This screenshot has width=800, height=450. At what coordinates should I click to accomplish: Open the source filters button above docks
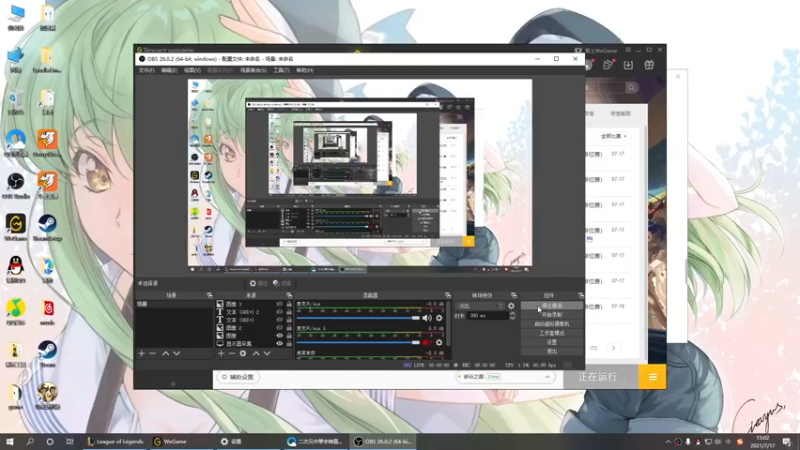pos(282,283)
